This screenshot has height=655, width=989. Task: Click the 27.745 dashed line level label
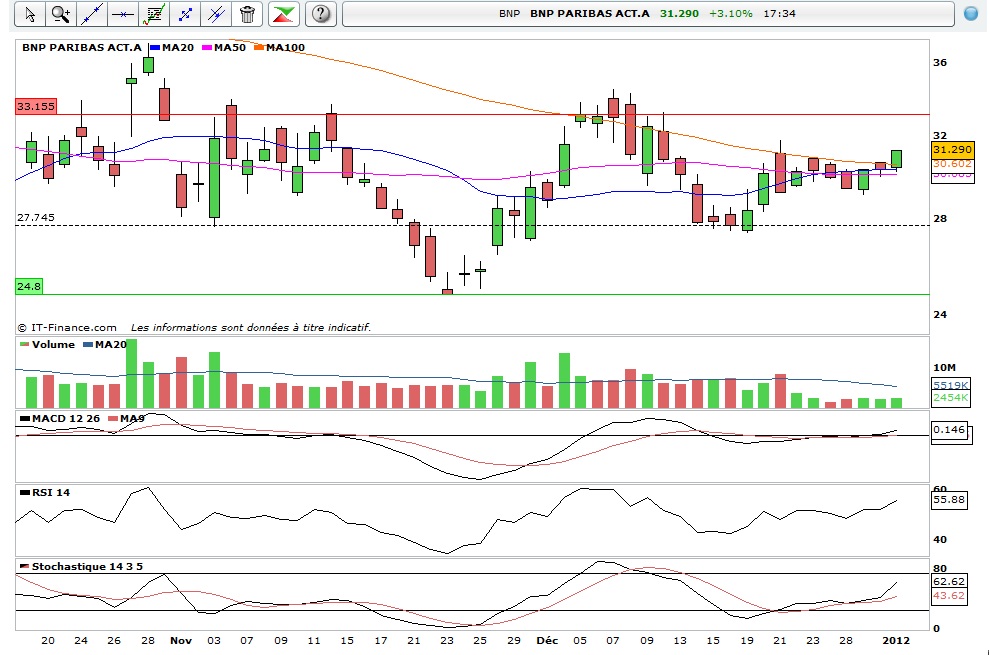[36, 218]
